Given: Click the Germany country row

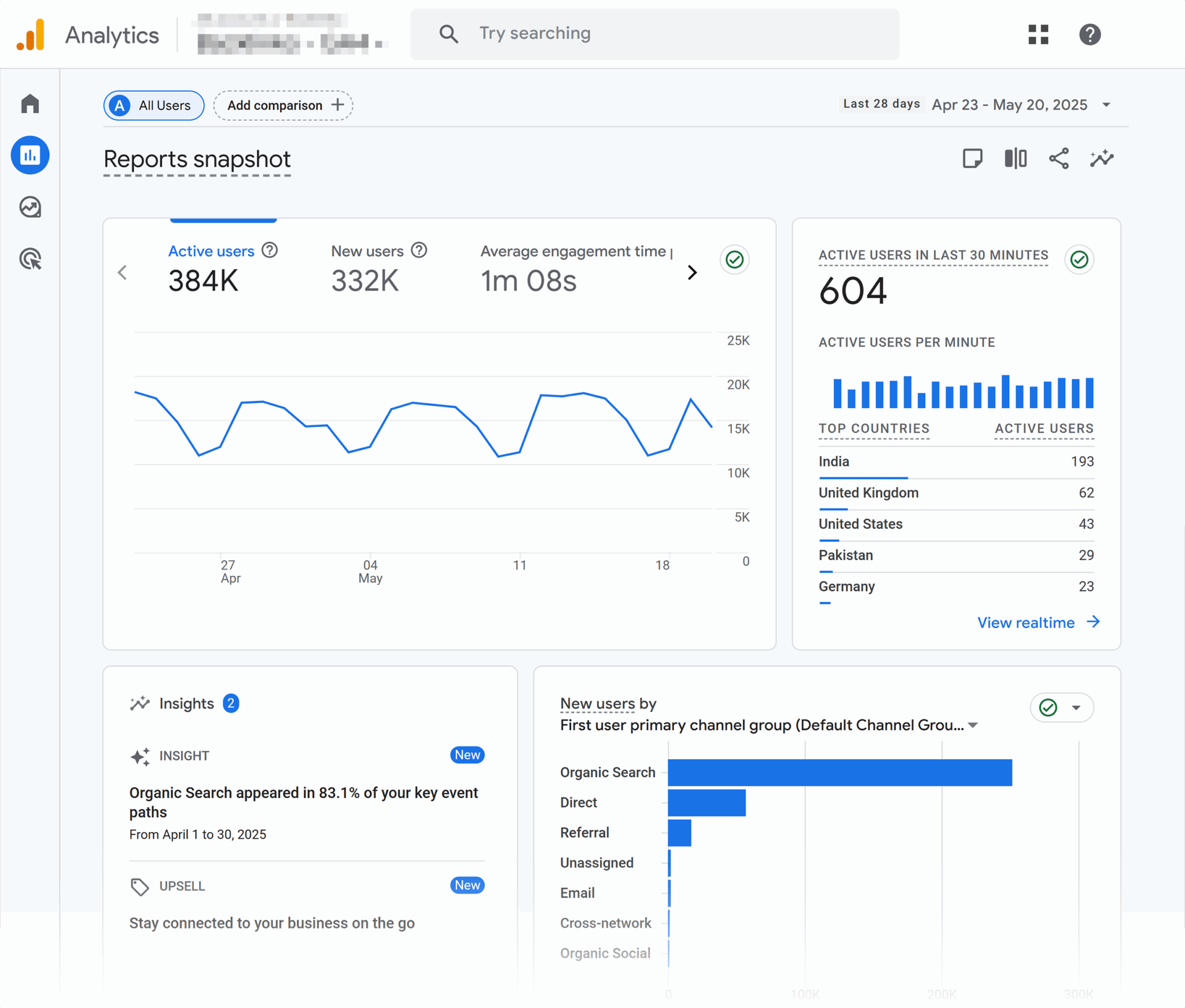Looking at the screenshot, I should pos(956,588).
